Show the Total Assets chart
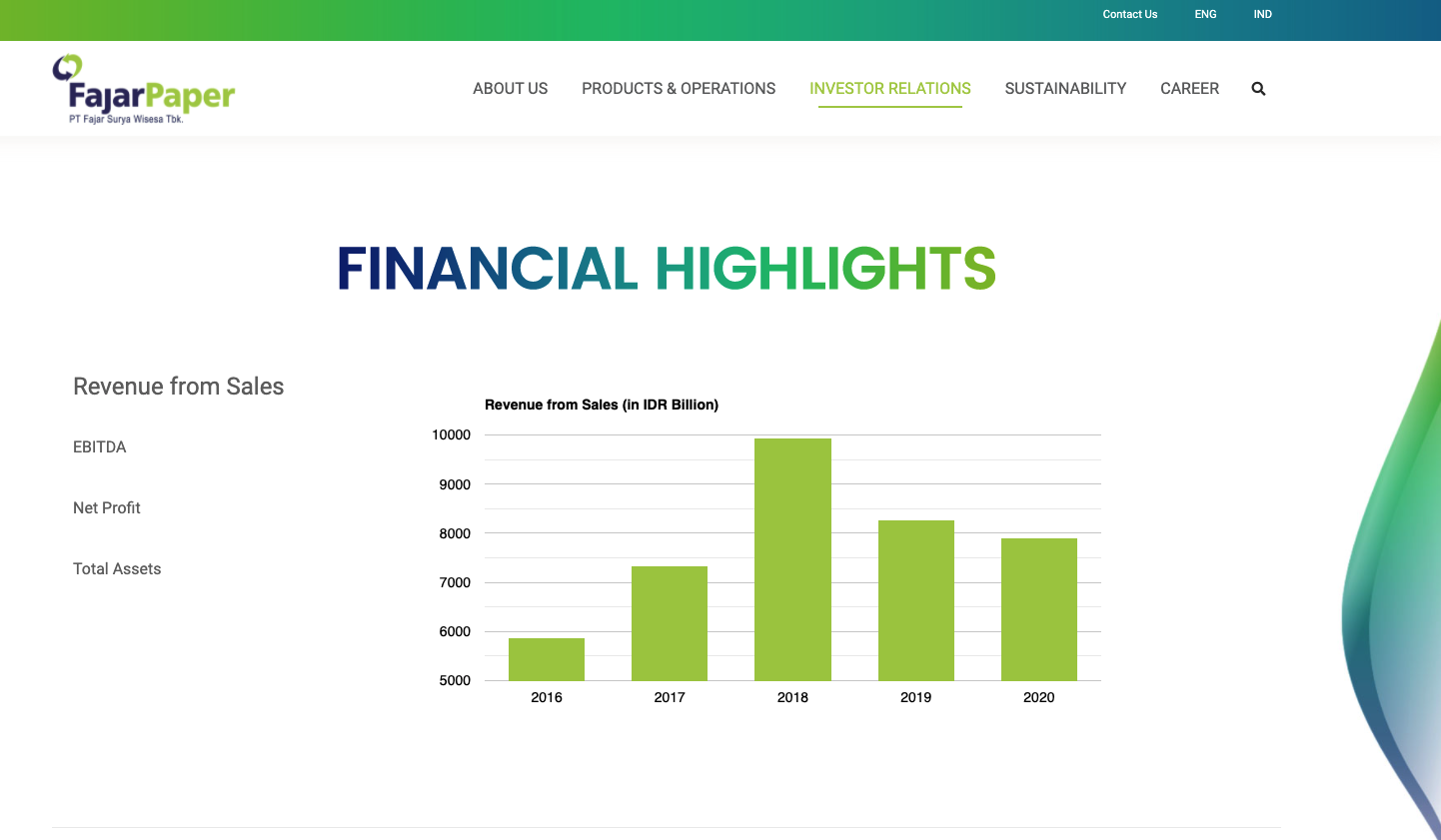Viewport: 1441px width, 840px height. coord(117,568)
